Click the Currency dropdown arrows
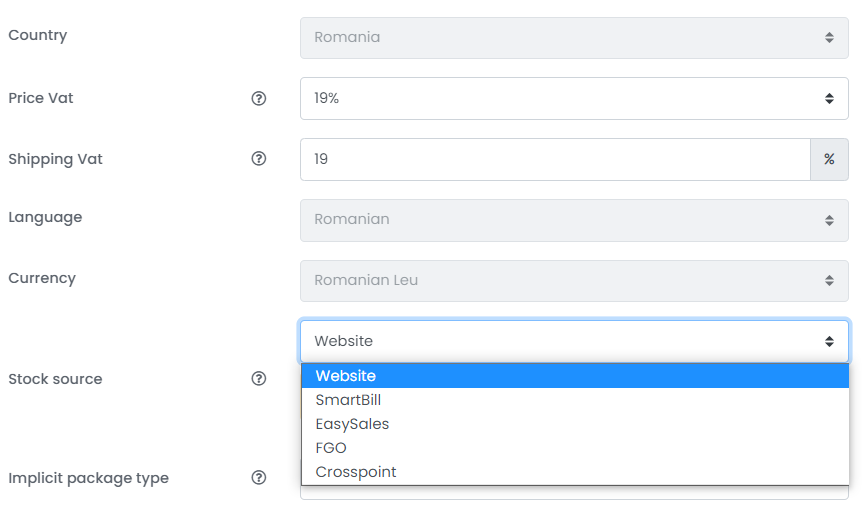The image size is (863, 508). click(829, 281)
